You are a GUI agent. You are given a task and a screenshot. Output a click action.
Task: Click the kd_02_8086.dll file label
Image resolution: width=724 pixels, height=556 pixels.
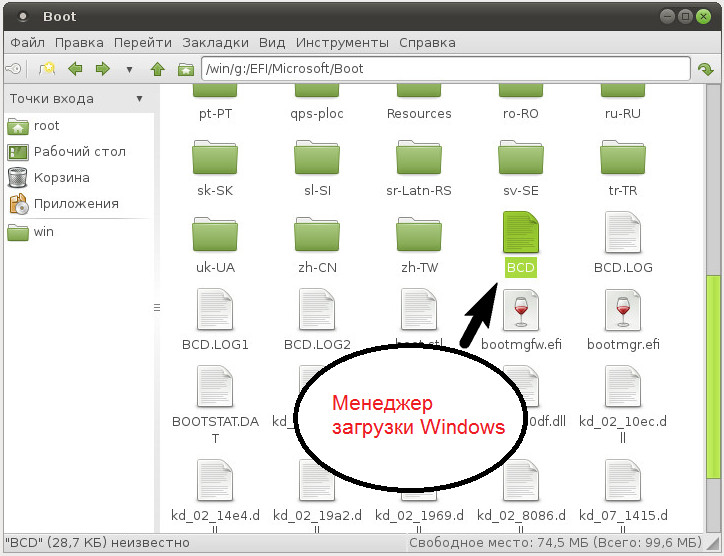pos(521,521)
